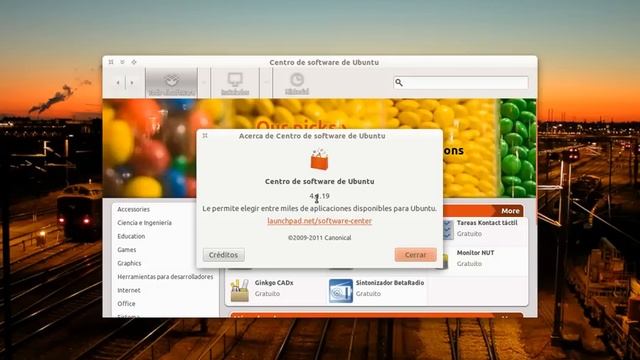Minimize the Software Center main window

(x=122, y=62)
